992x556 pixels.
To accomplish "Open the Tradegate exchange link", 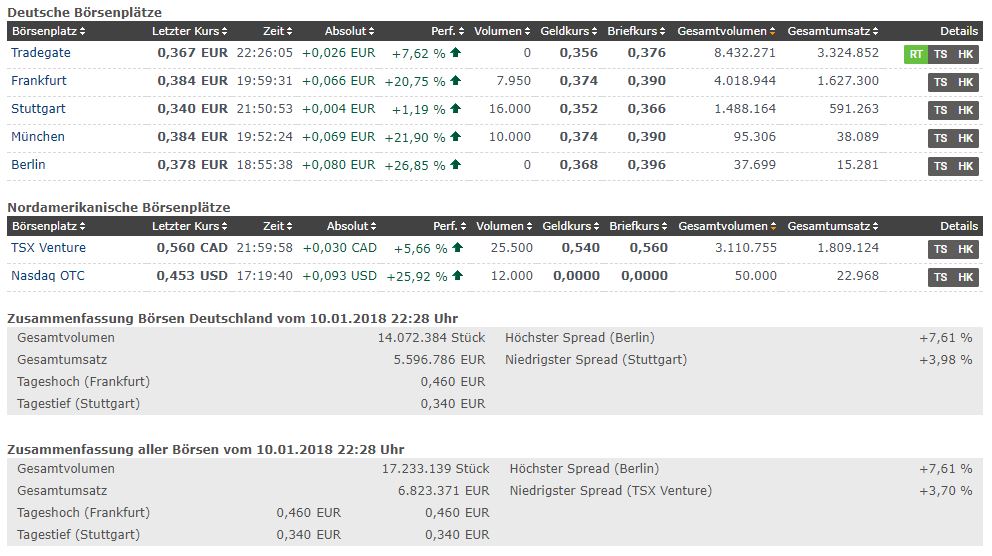I will pyautogui.click(x=41, y=53).
